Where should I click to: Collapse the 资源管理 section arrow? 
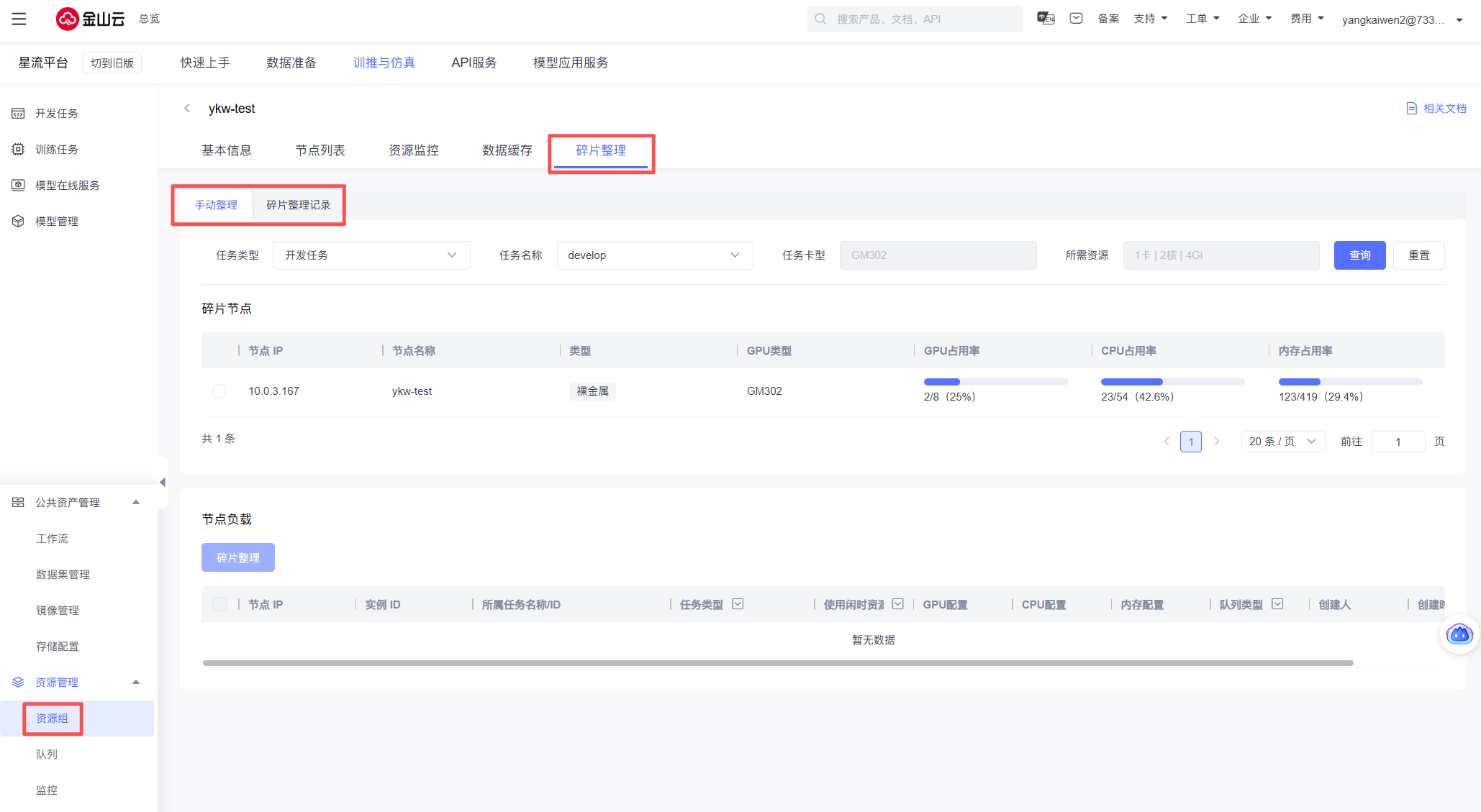[x=136, y=683]
